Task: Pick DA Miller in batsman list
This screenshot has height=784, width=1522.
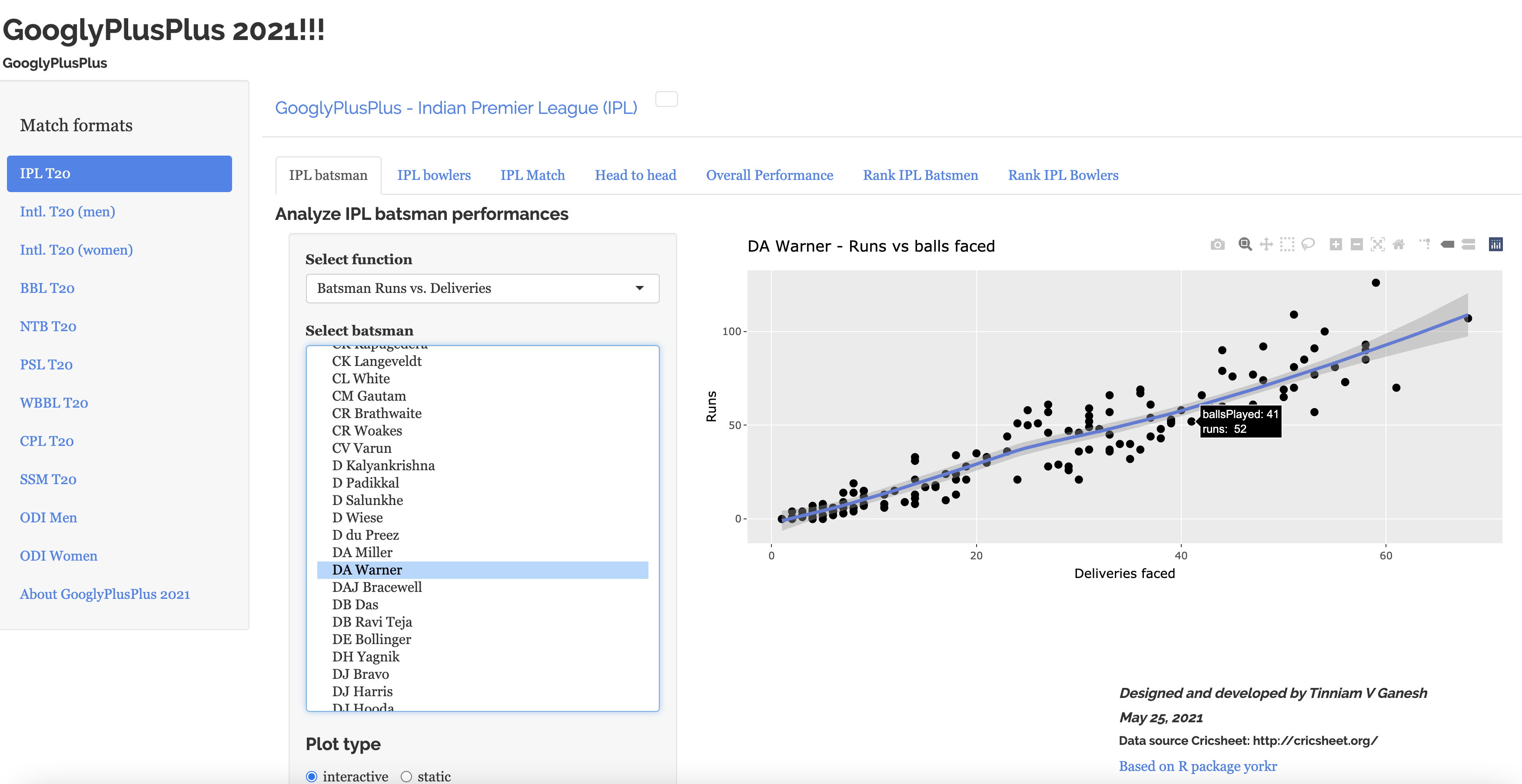Action: tap(362, 552)
